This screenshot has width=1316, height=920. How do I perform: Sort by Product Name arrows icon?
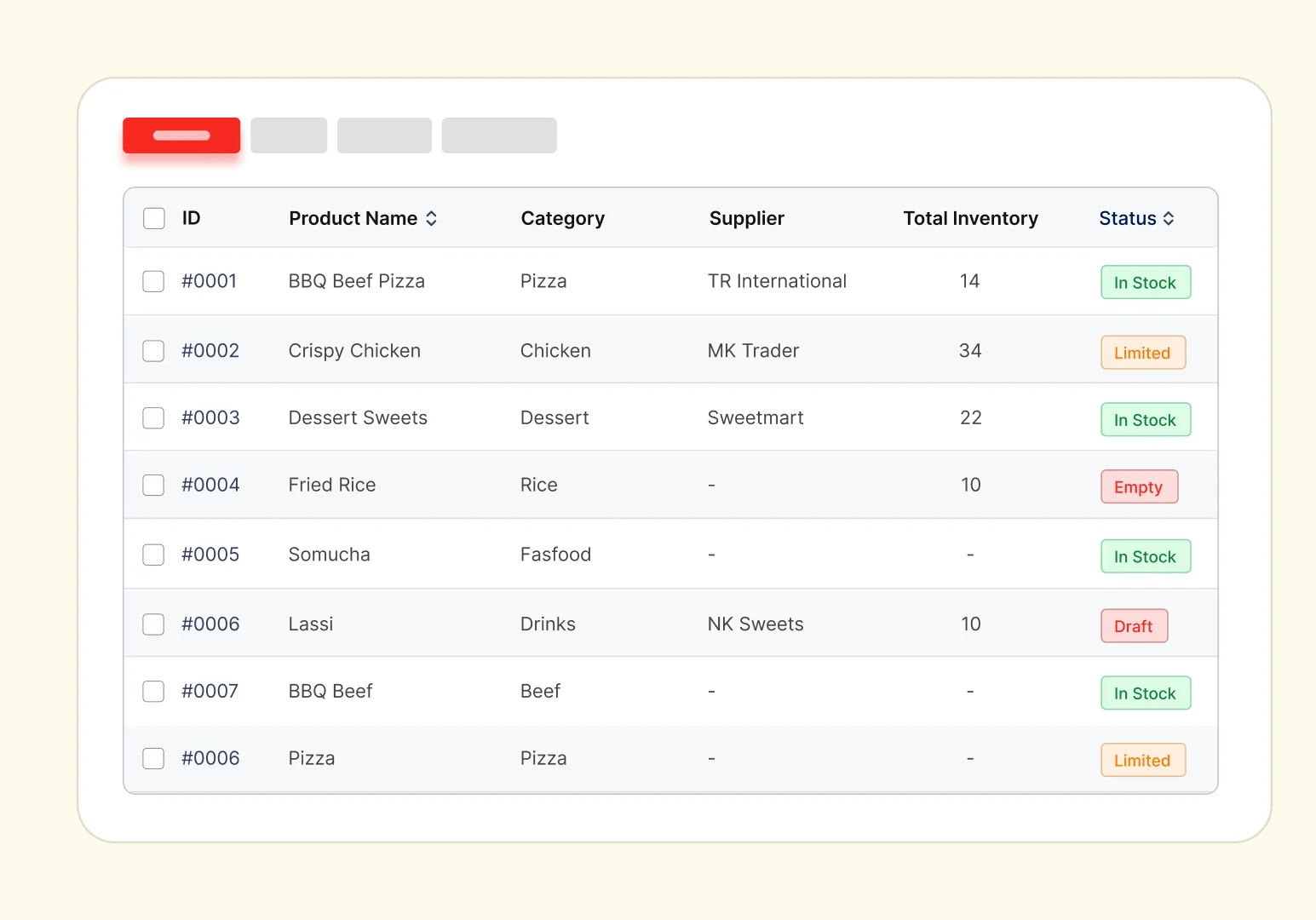[x=432, y=218]
